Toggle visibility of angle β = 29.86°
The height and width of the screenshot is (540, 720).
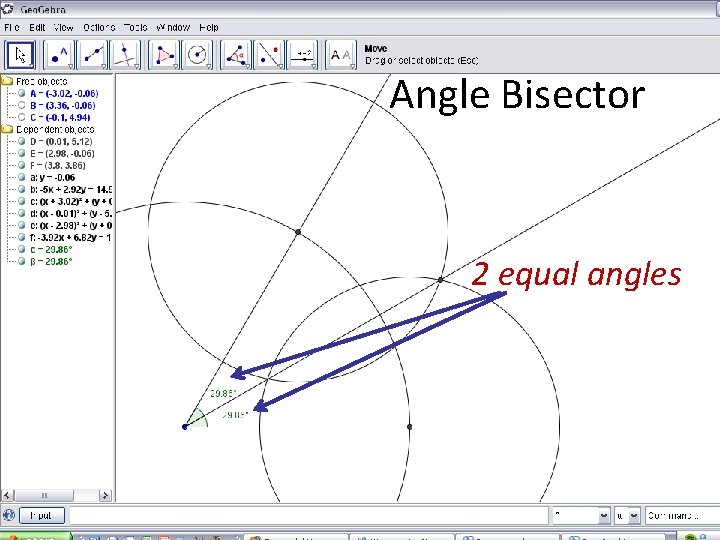coord(21,261)
